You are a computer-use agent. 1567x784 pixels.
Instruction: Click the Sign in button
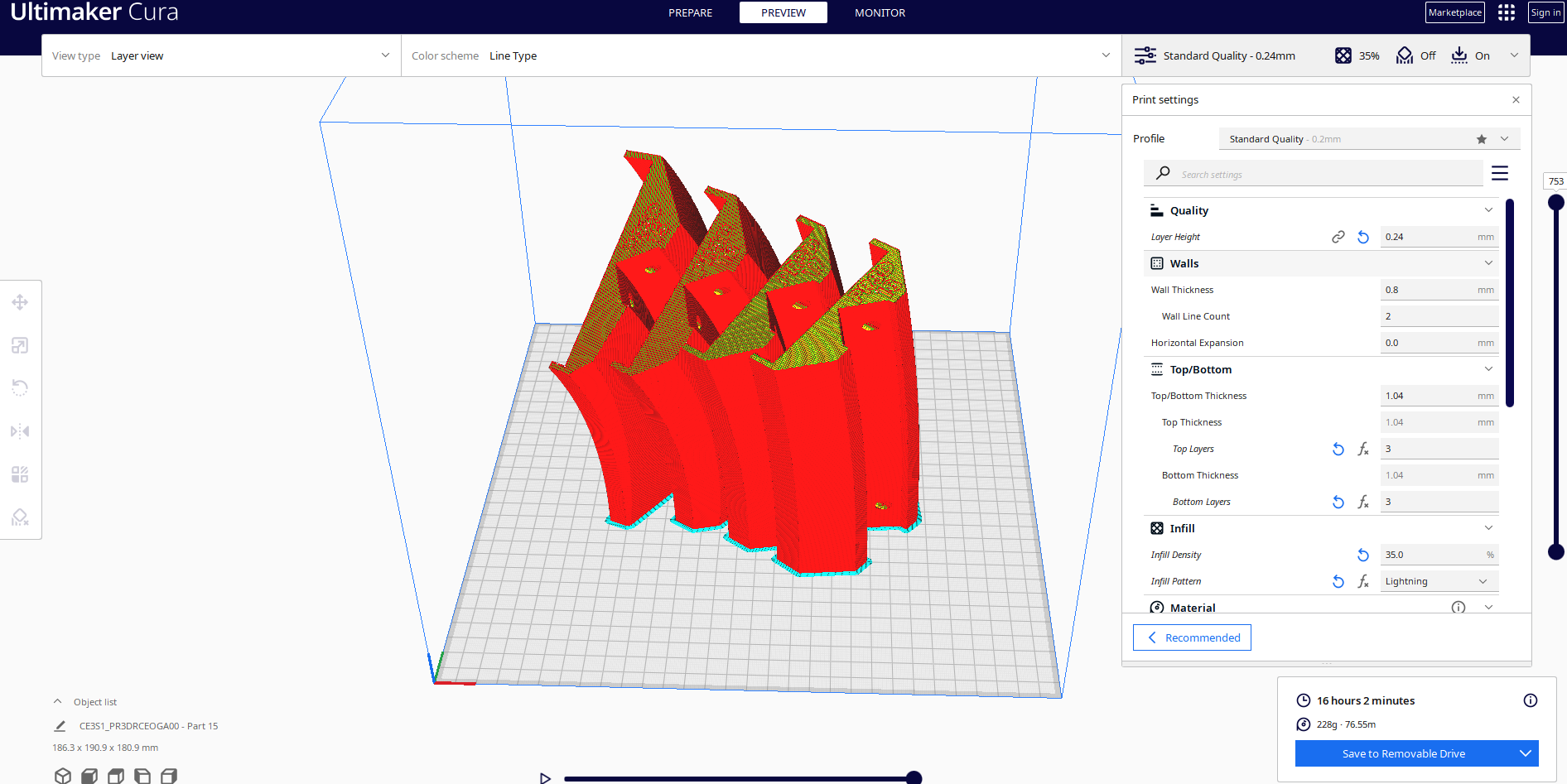click(1545, 12)
